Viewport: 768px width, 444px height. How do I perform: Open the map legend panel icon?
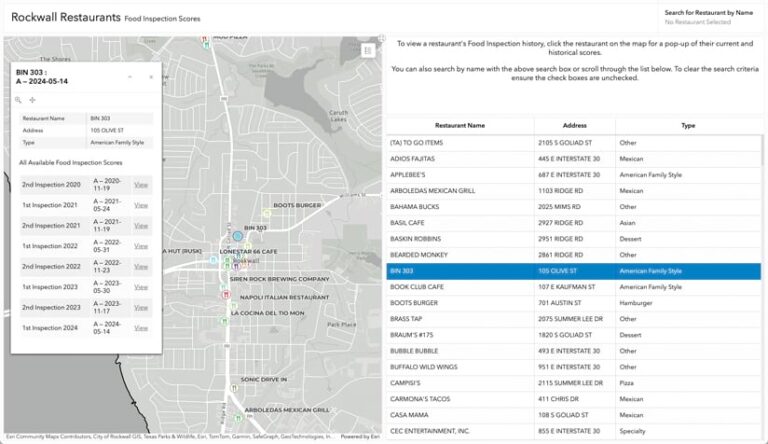(368, 50)
